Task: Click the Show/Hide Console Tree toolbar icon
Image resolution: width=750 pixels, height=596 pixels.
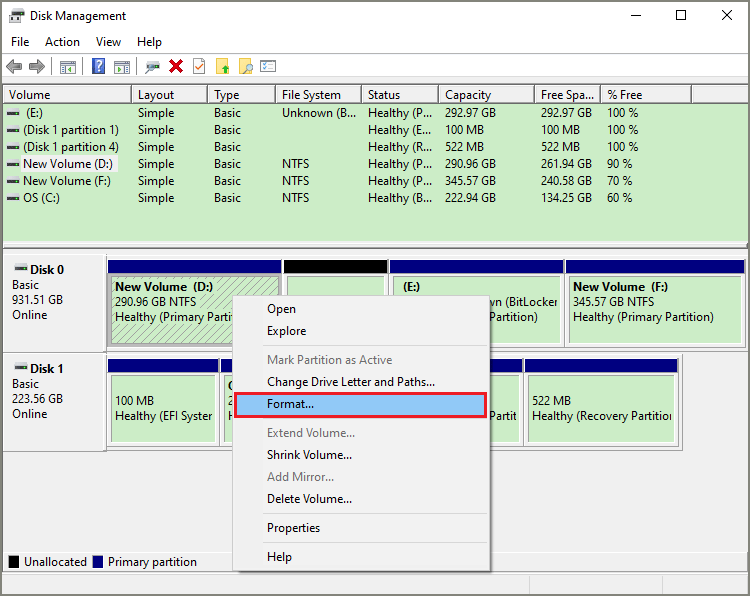Action: pyautogui.click(x=67, y=67)
